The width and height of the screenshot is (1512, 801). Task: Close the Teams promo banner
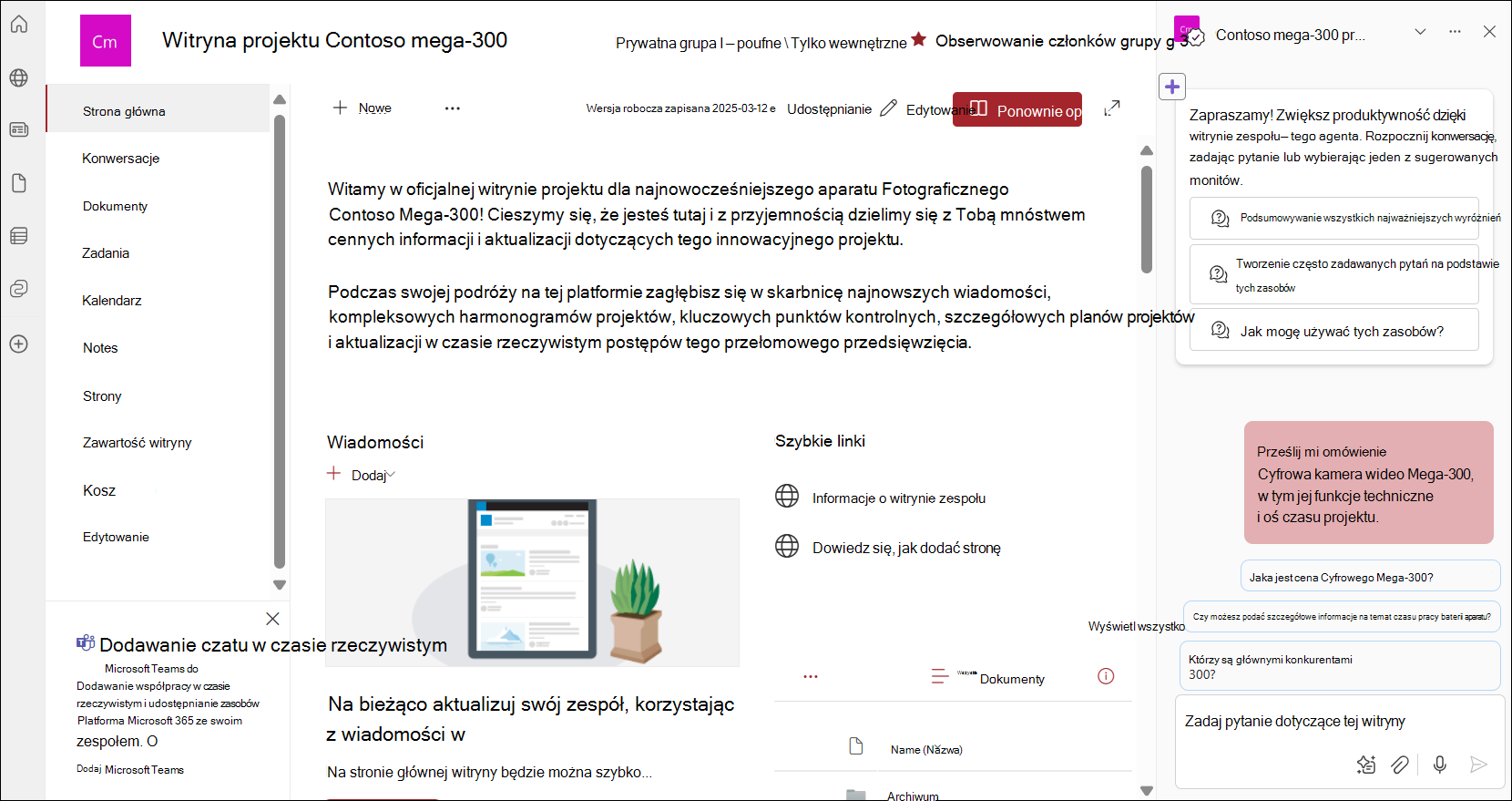coord(272,619)
